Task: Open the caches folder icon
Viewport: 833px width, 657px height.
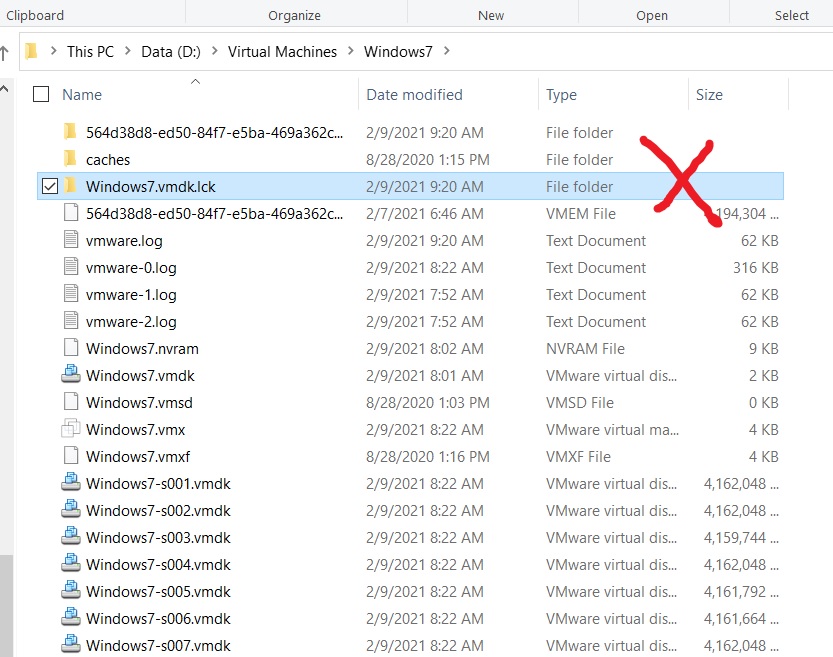Action: coord(69,159)
